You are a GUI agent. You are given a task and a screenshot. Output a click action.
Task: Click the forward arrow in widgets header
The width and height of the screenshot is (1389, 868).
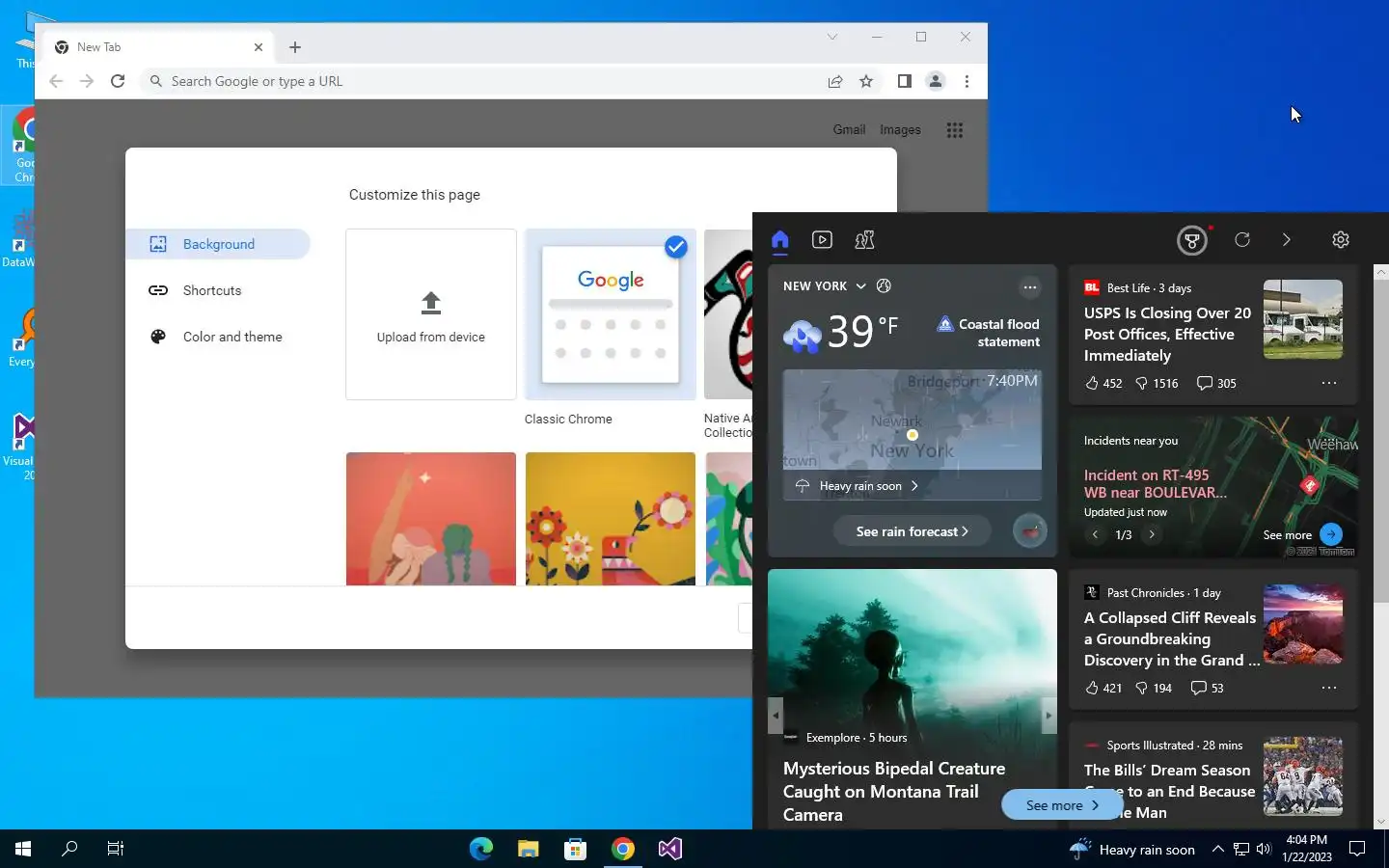[1286, 239]
